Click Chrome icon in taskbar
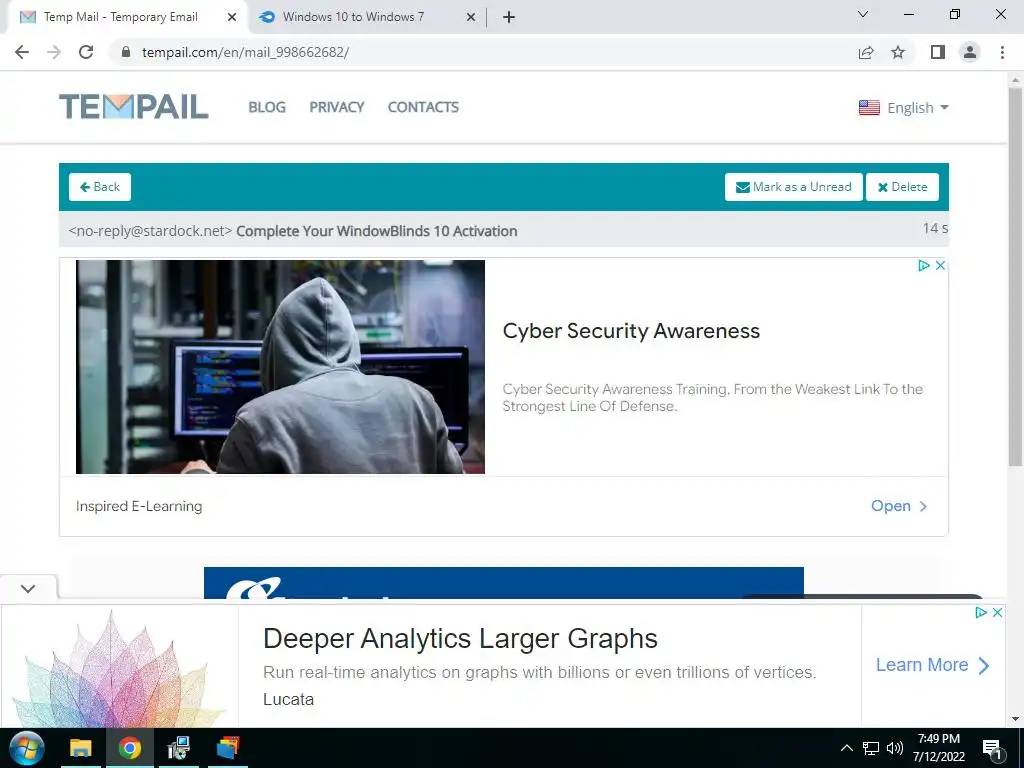The height and width of the screenshot is (768, 1024). click(129, 748)
